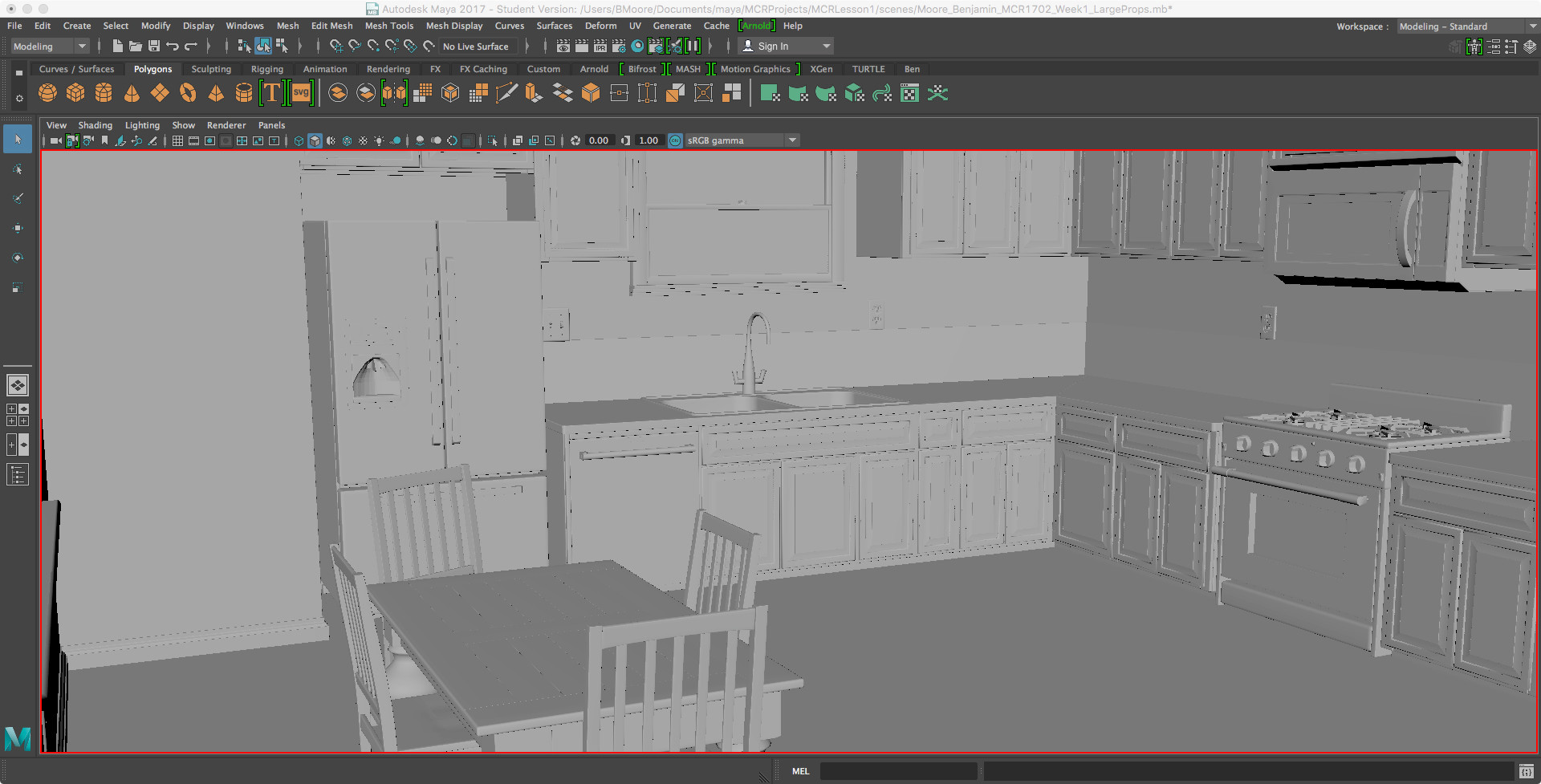This screenshot has height=784, width=1541.
Task: Expand the sRGB gamma view transform dropdown
Action: (x=792, y=140)
